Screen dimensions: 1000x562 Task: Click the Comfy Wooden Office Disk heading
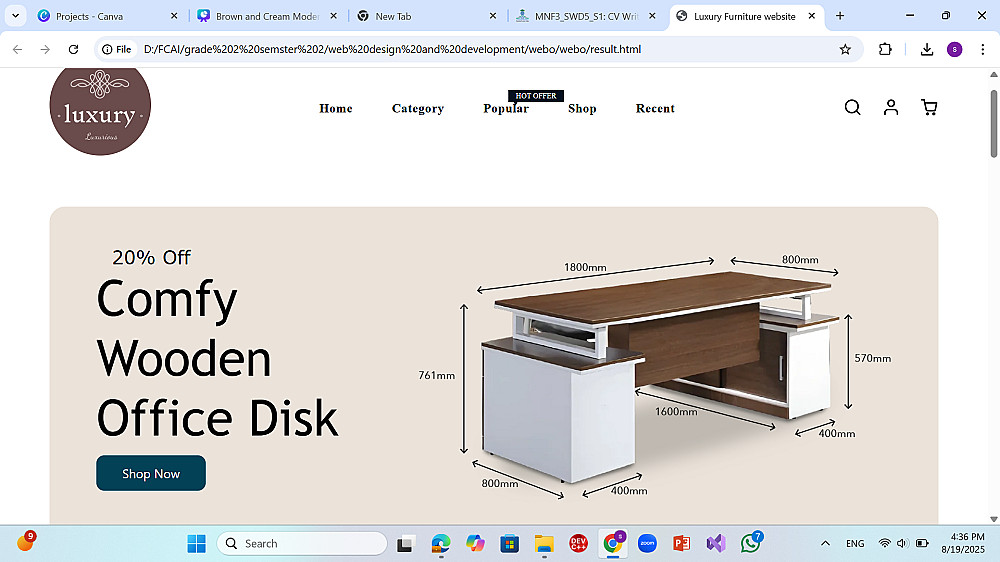217,358
